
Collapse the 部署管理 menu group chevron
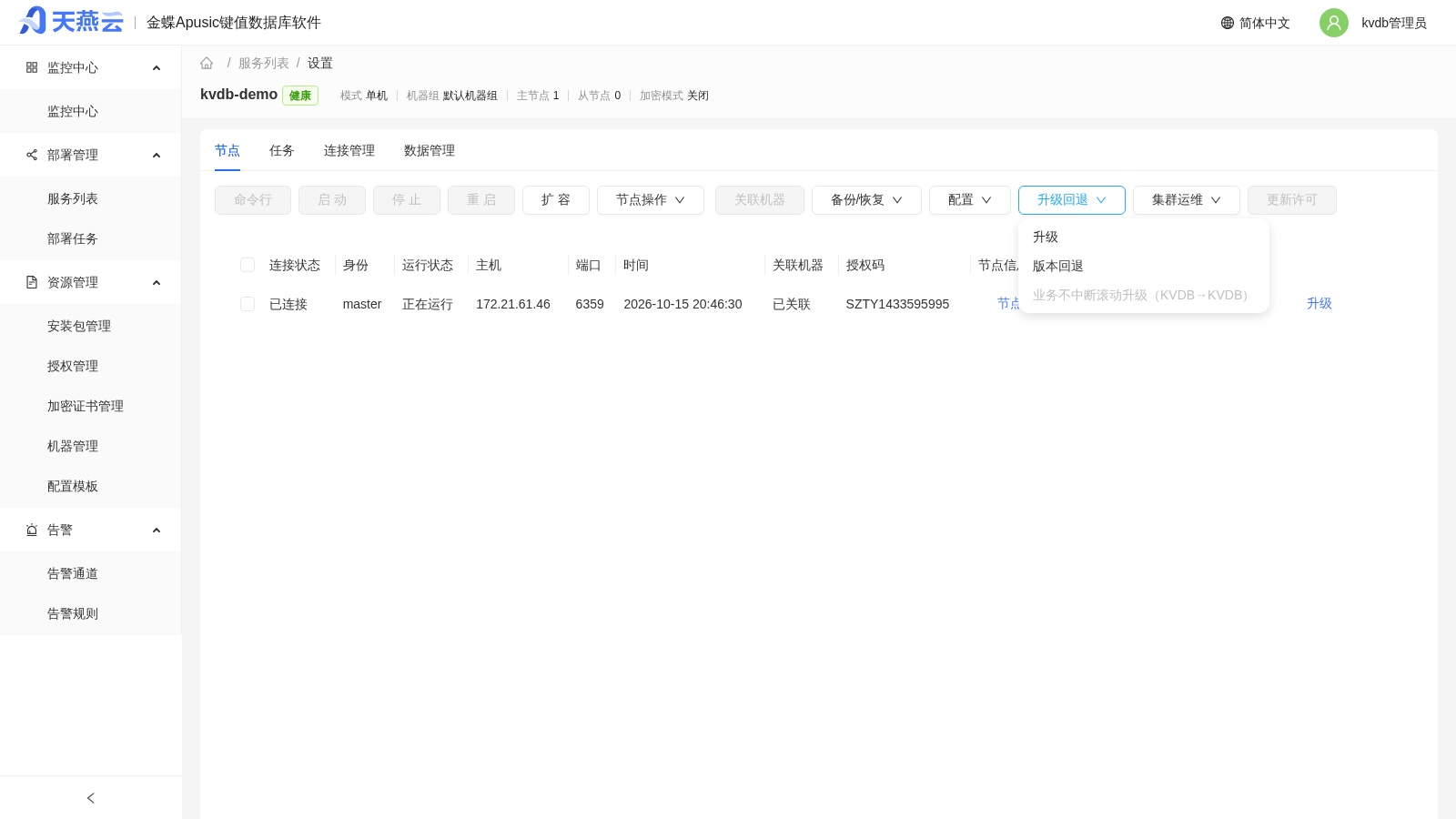click(157, 155)
